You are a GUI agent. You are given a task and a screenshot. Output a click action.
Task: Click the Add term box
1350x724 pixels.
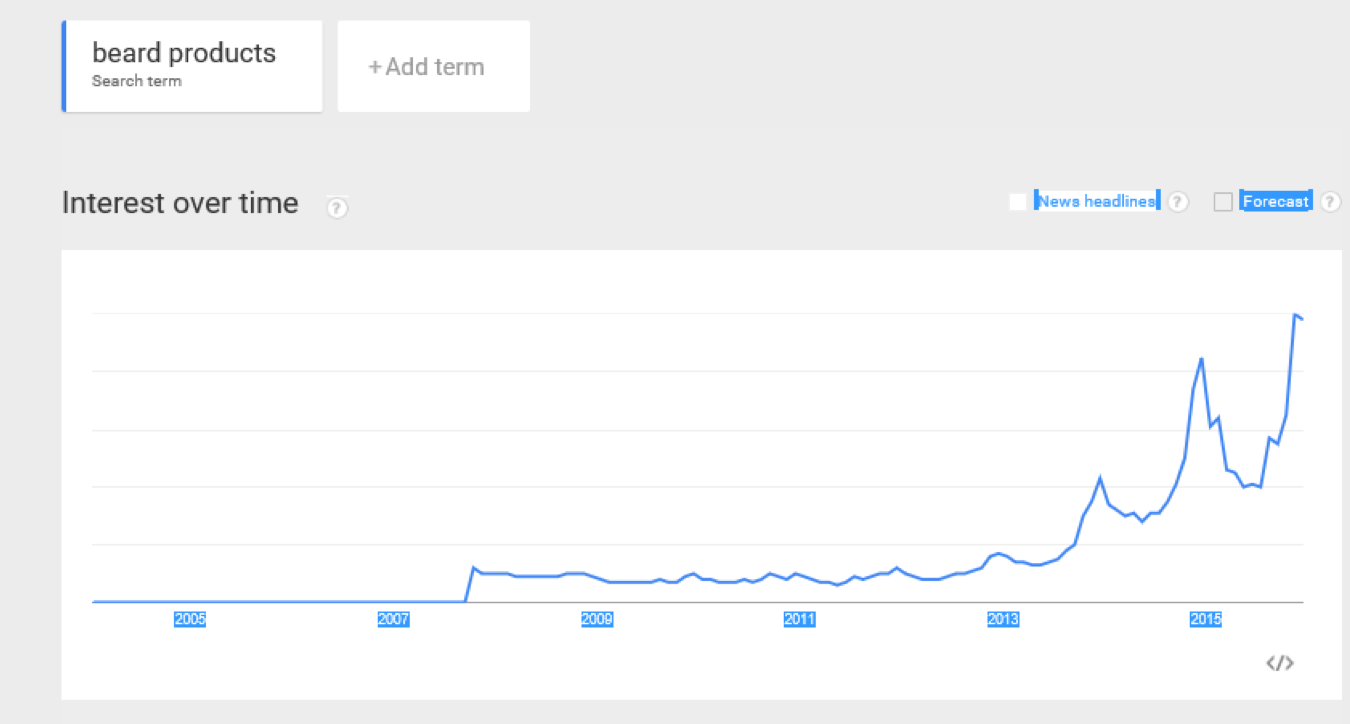tap(434, 66)
